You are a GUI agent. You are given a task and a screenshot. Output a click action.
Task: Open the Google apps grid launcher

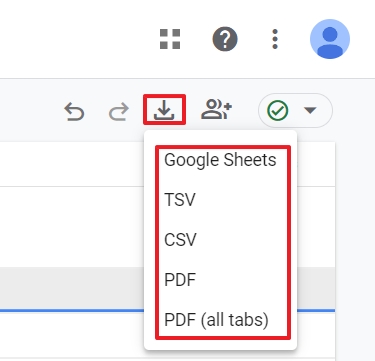[x=170, y=39]
